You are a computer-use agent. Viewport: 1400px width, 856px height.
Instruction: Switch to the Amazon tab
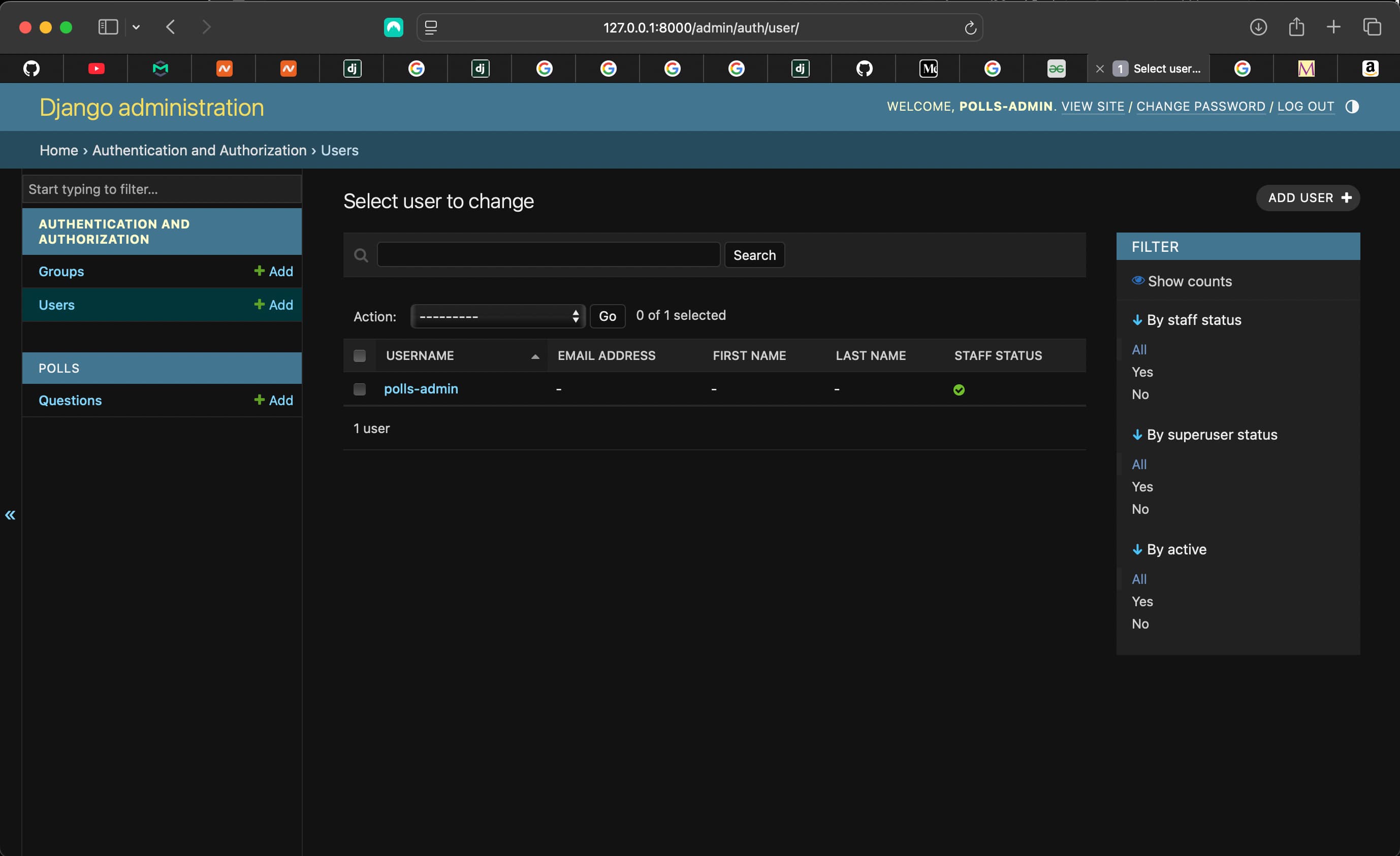pyautogui.click(x=1370, y=69)
